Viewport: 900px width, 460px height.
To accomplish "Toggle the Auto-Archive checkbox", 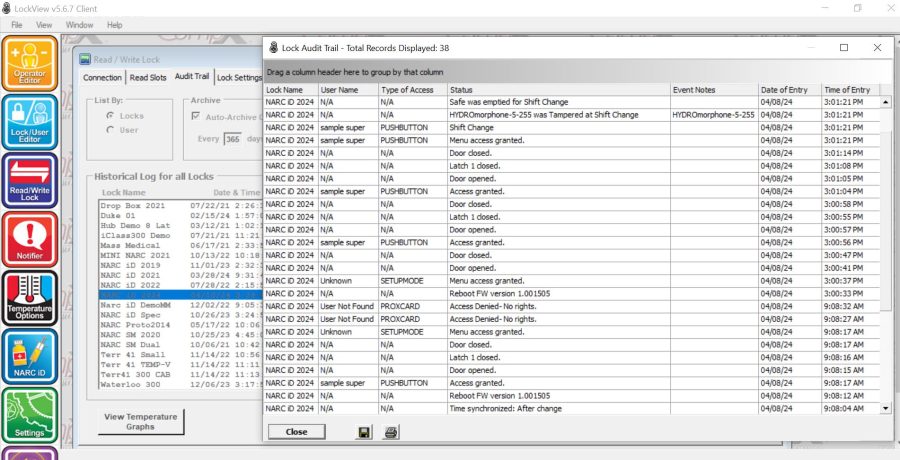I will coord(195,117).
